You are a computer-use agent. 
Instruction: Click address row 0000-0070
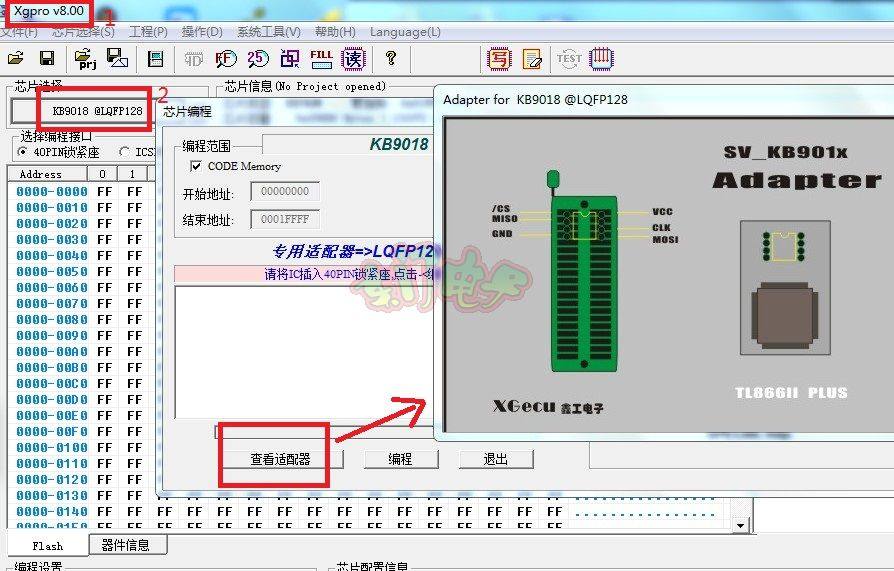52,303
